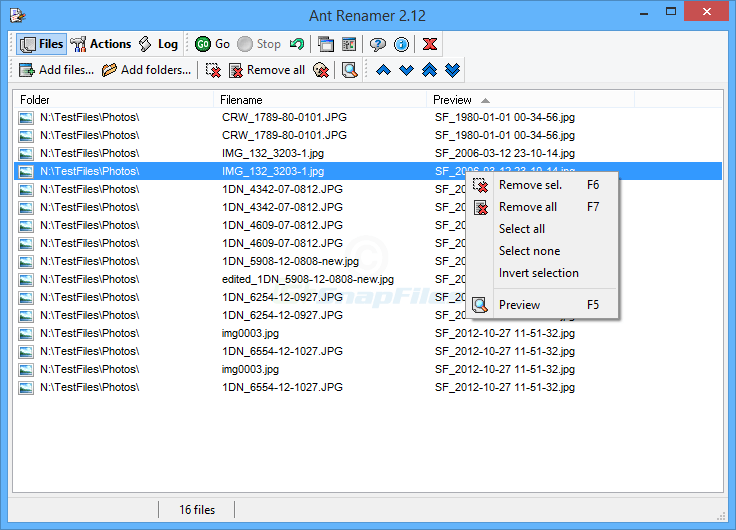
Task: Move selected file up with single up arrow
Action: point(383,70)
